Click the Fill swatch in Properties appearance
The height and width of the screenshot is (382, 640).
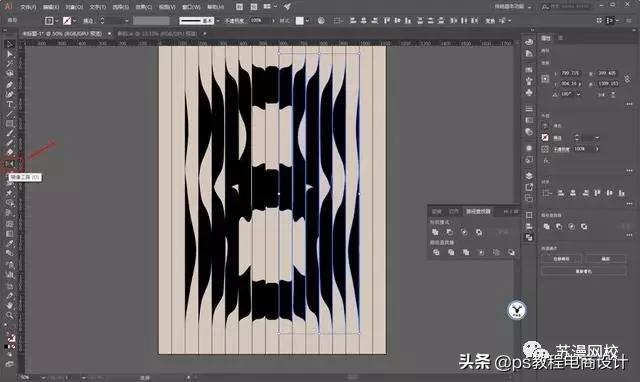[545, 126]
